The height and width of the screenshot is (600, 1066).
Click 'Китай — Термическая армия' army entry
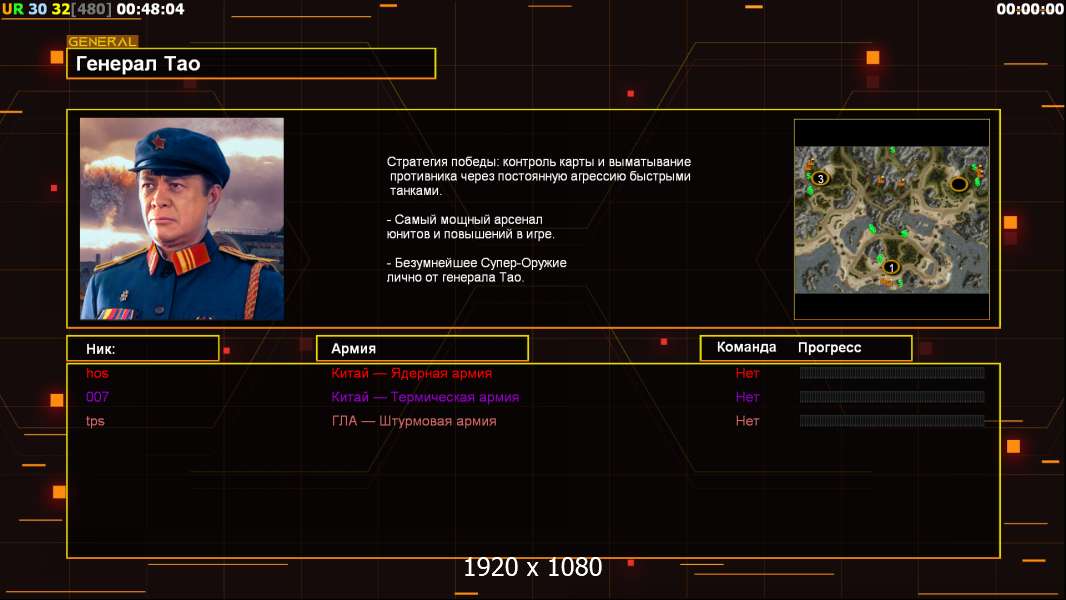click(x=425, y=397)
